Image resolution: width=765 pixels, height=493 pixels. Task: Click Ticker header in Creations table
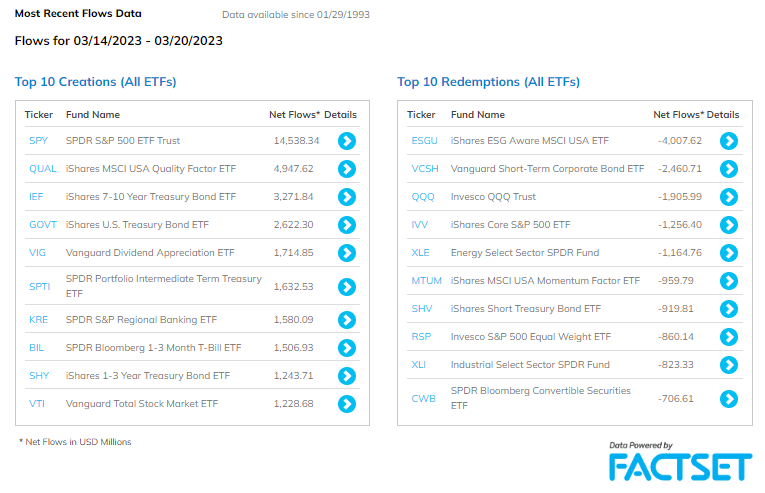tap(39, 115)
